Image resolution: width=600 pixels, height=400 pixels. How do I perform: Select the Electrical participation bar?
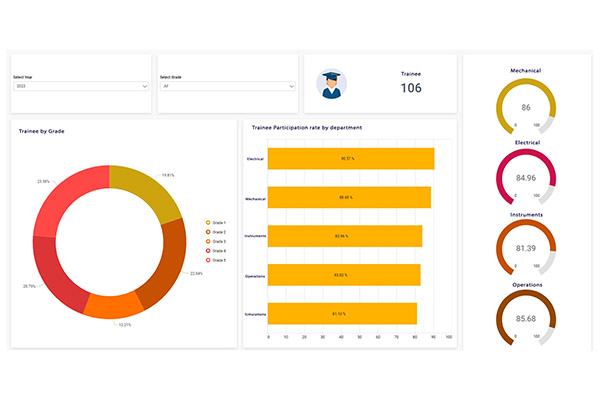tap(350, 159)
